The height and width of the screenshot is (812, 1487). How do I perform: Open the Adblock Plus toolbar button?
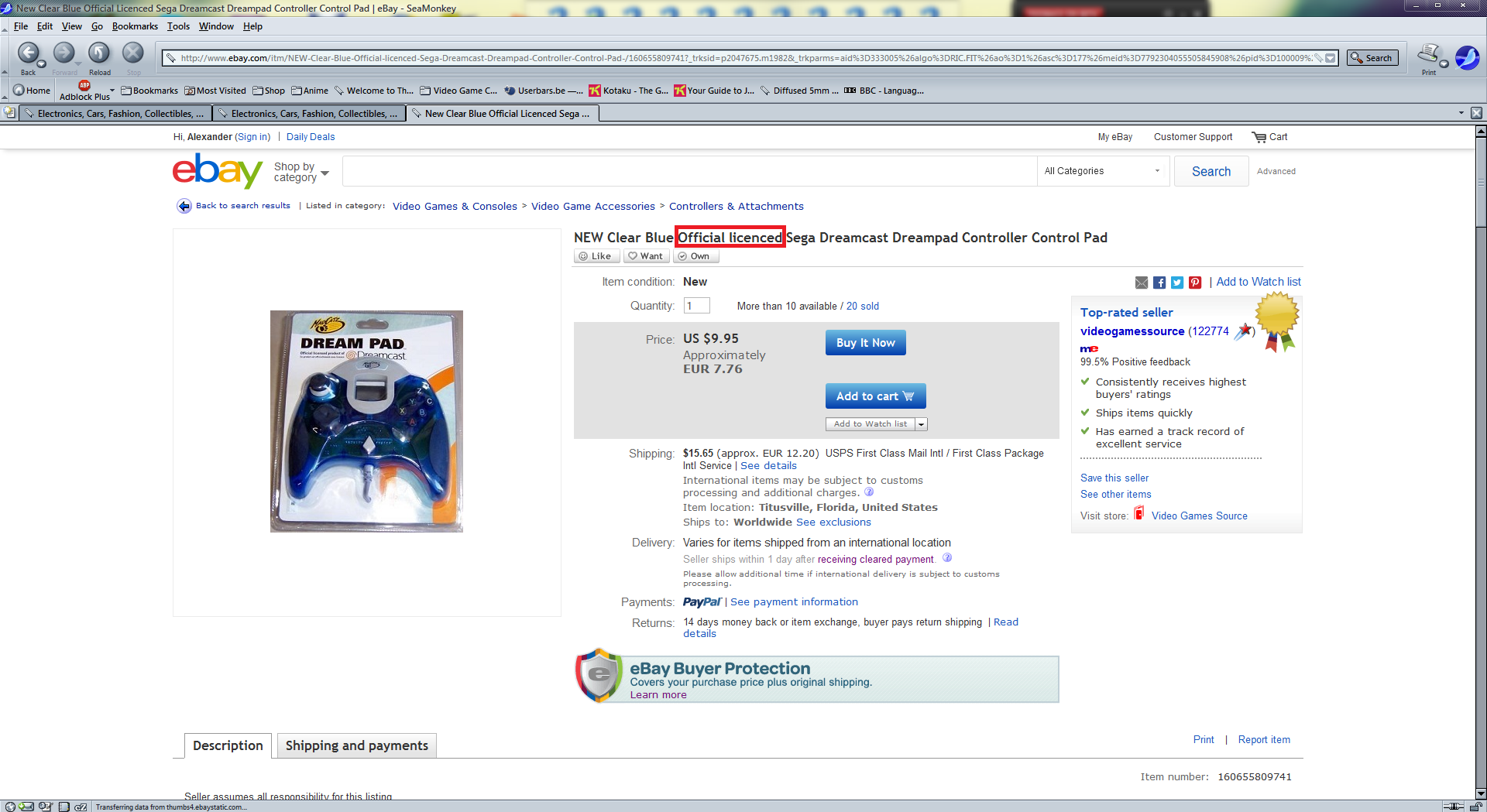click(x=84, y=91)
